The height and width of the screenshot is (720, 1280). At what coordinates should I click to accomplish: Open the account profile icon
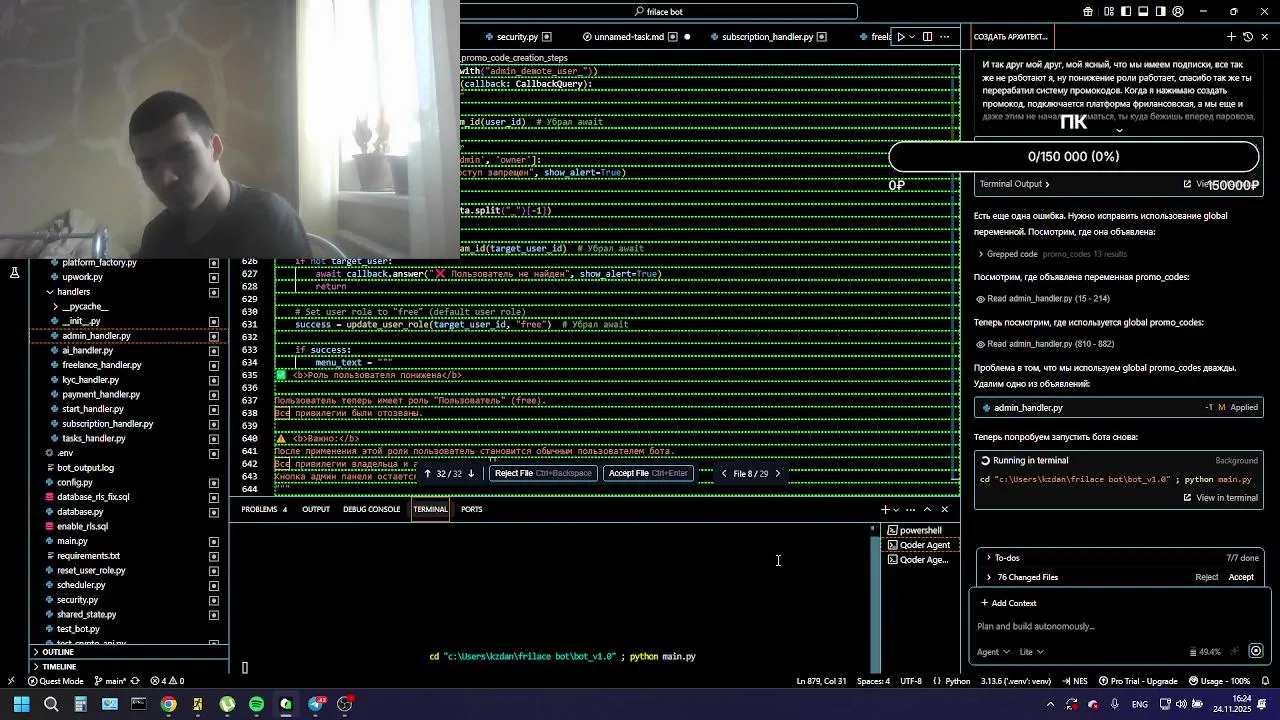(x=1177, y=12)
